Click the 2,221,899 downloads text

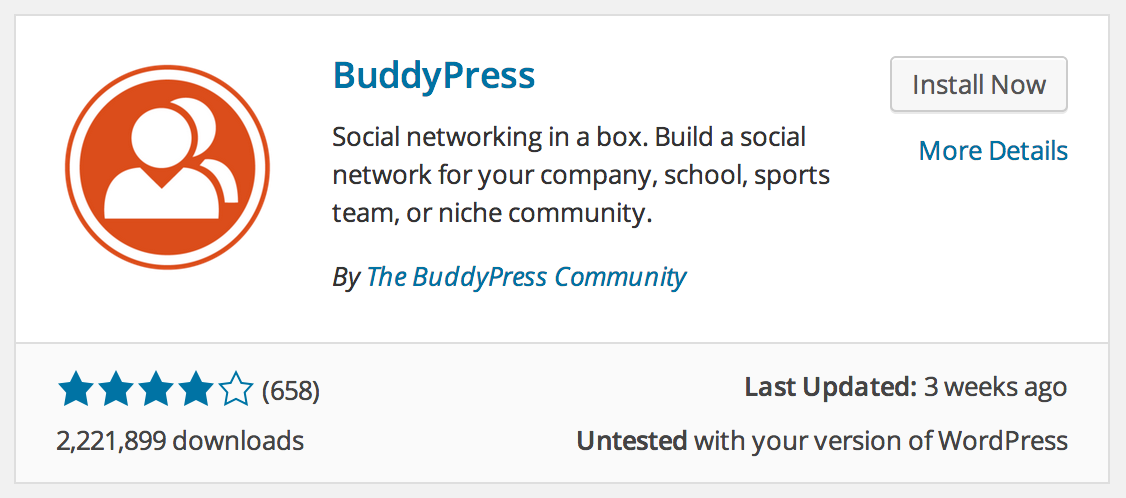tap(180, 440)
